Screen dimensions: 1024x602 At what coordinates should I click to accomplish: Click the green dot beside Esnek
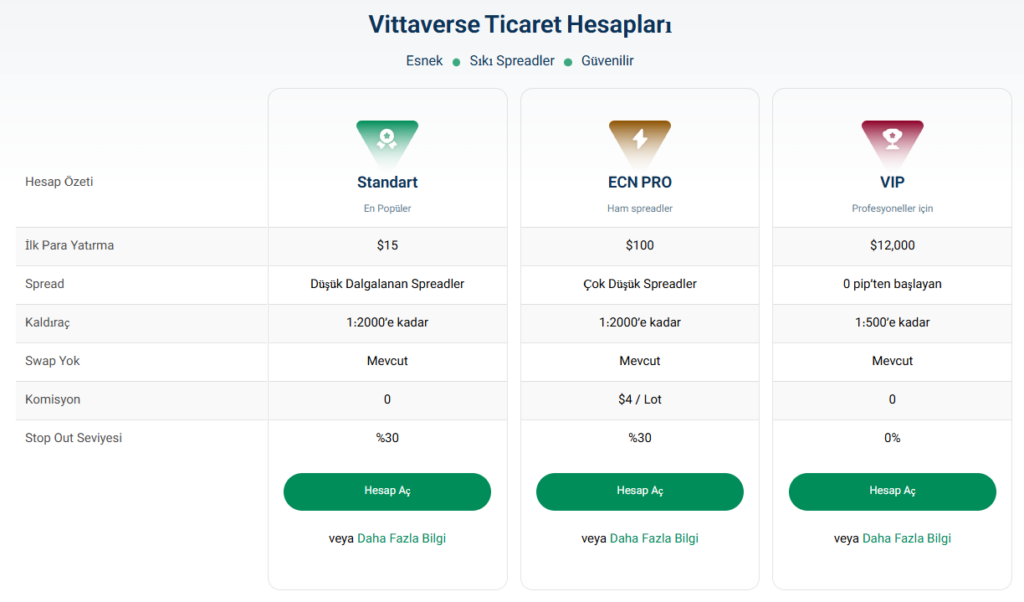coord(455,61)
